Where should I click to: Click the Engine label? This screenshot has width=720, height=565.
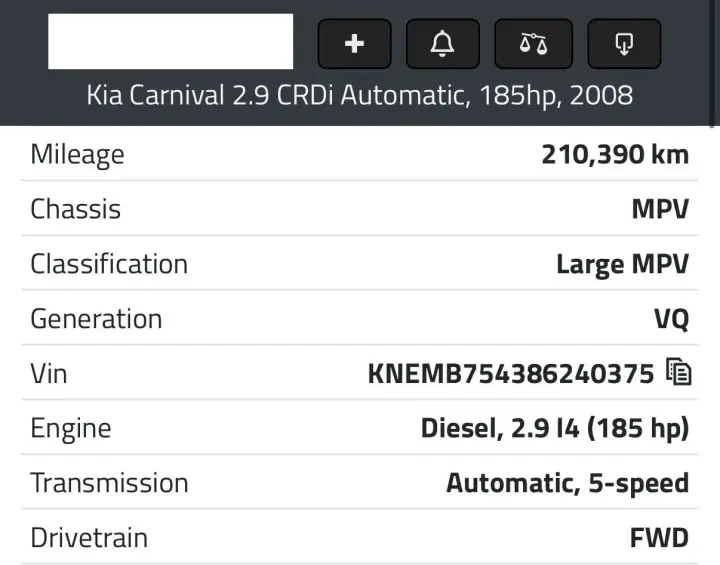[71, 429]
